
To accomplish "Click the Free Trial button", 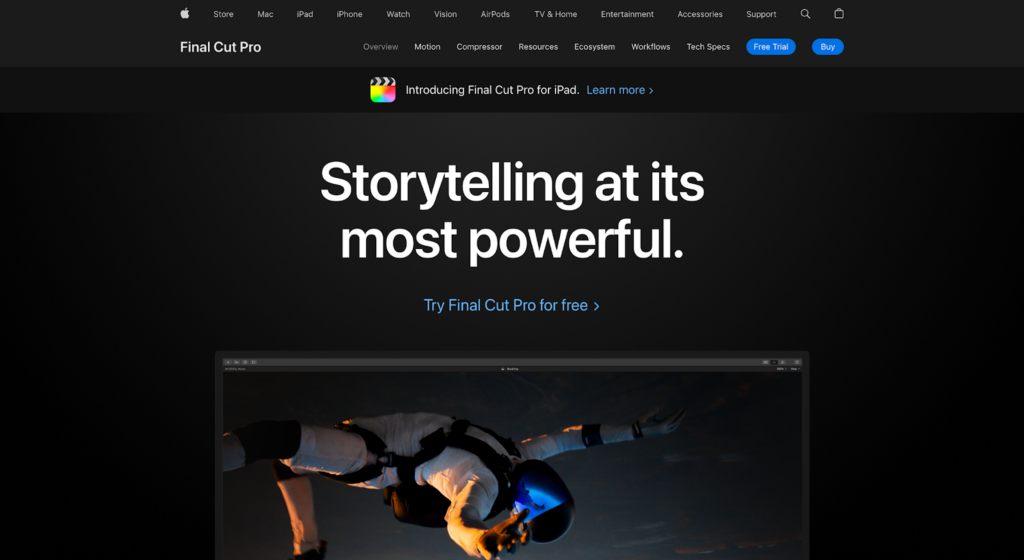I will click(x=771, y=47).
